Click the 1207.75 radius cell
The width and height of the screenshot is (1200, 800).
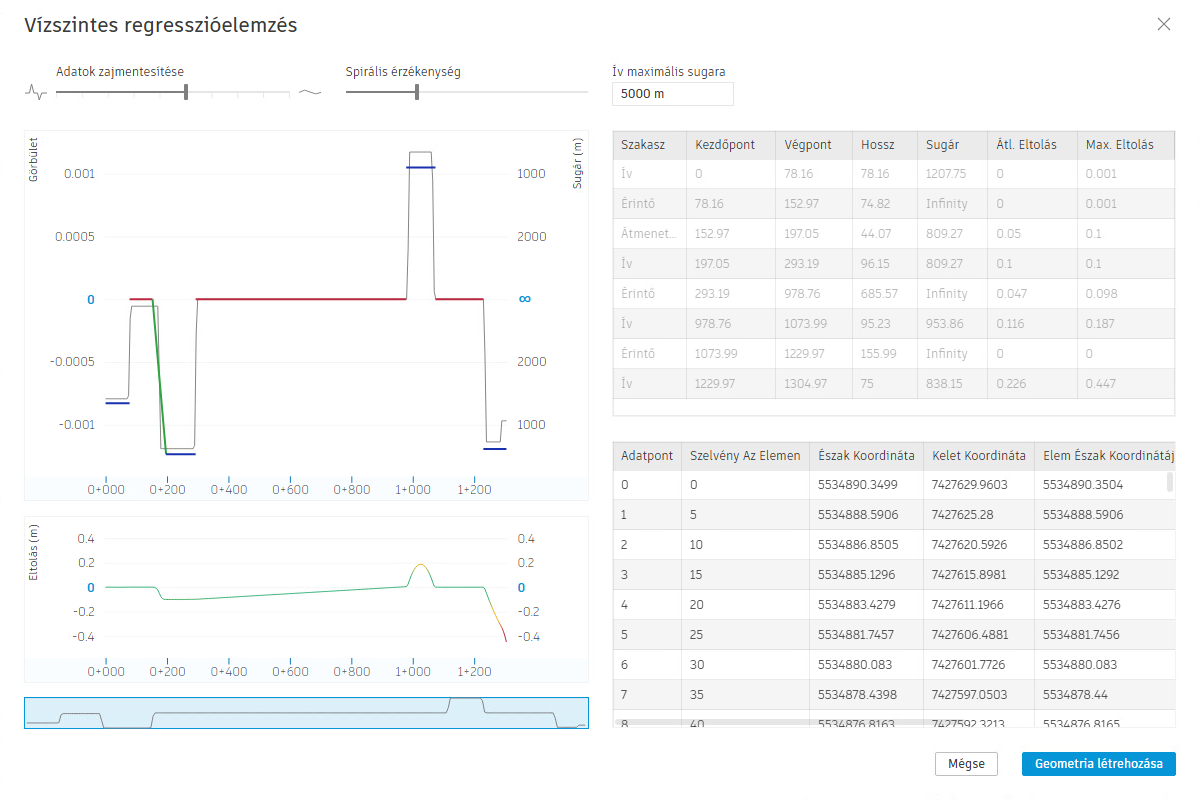coord(952,174)
